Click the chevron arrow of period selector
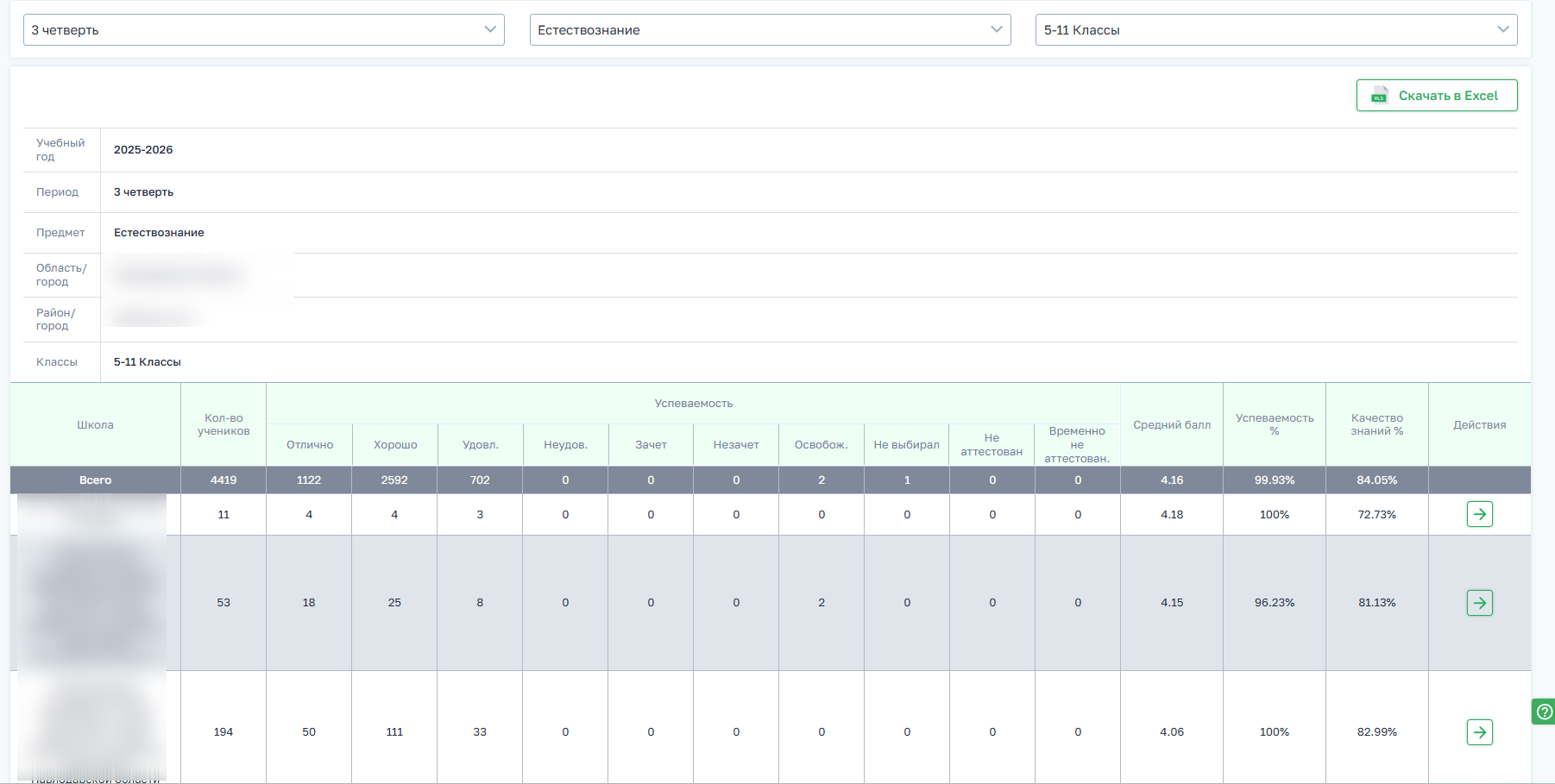1555x784 pixels. 490,29
